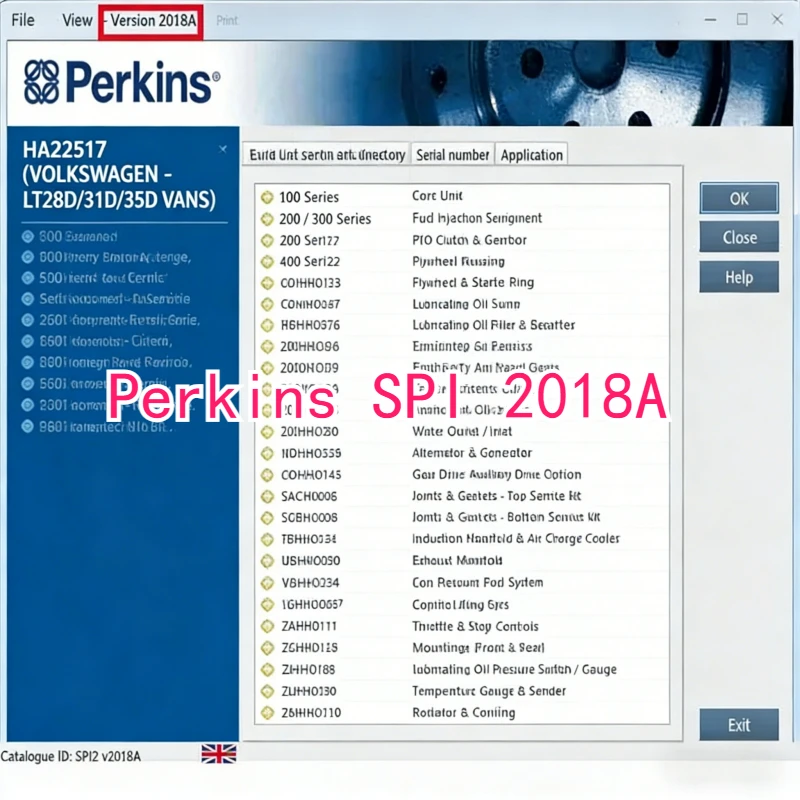The height and width of the screenshot is (800, 800).
Task: Click the bullet beside sidebar item starting 2601
Action: click(x=28, y=320)
